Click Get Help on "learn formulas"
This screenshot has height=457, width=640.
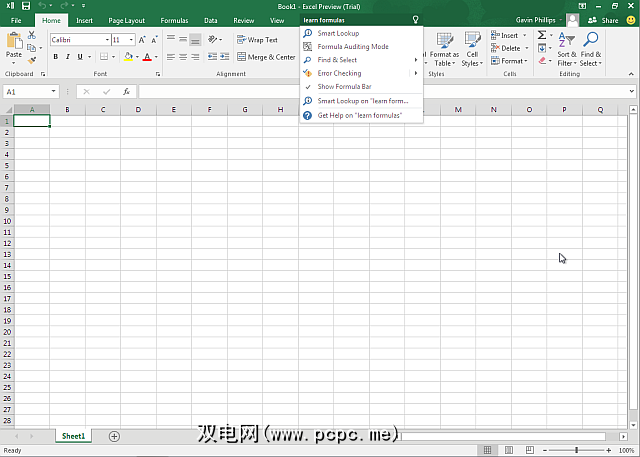(x=359, y=116)
